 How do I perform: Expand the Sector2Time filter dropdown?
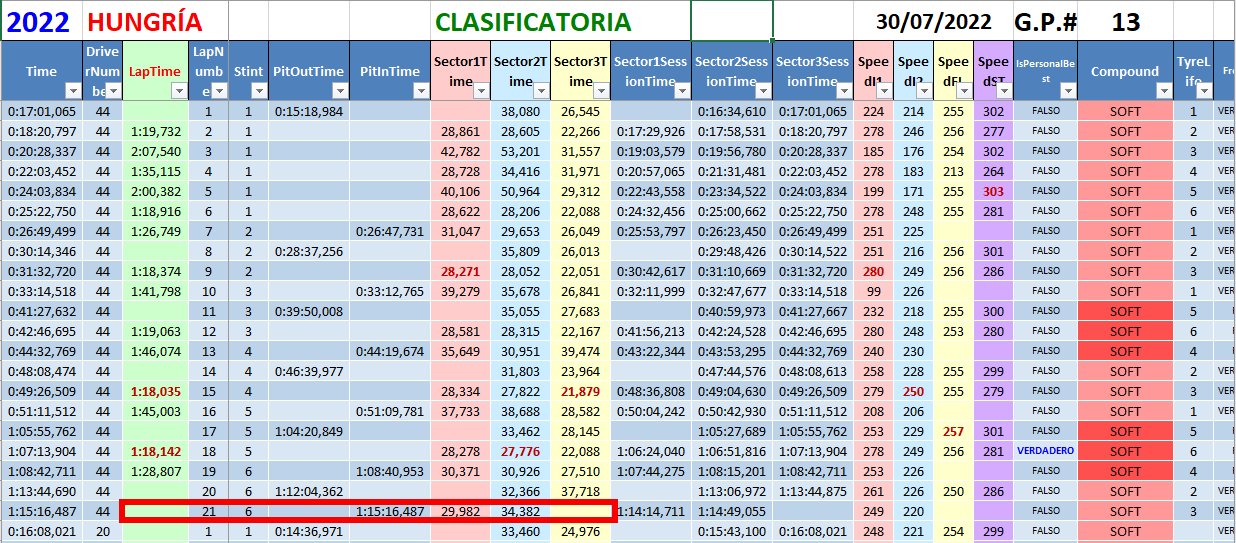tap(542, 91)
